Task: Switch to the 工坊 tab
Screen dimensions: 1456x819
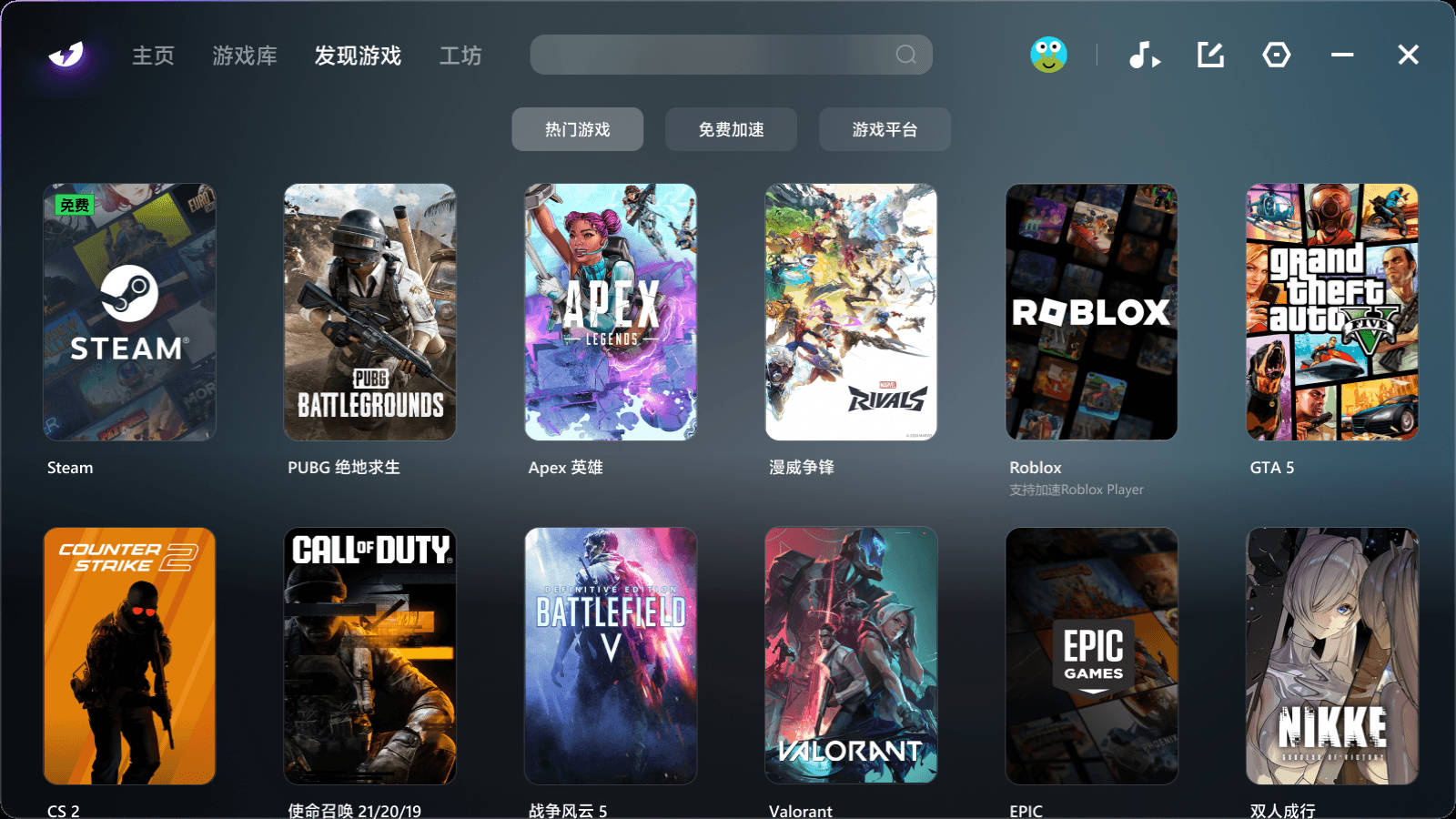Action: [x=460, y=56]
